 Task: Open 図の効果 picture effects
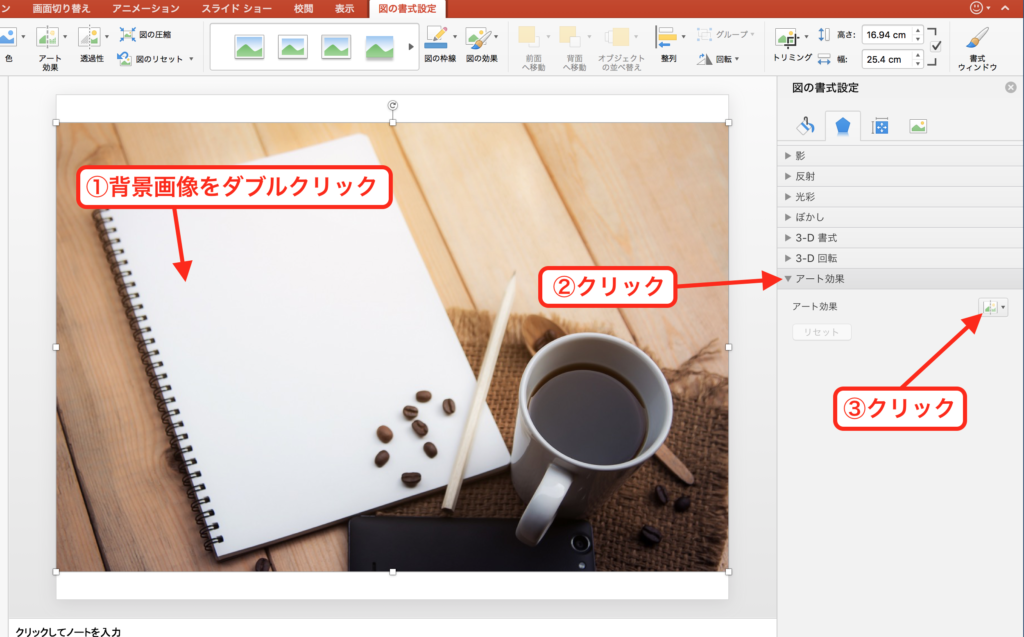[480, 39]
